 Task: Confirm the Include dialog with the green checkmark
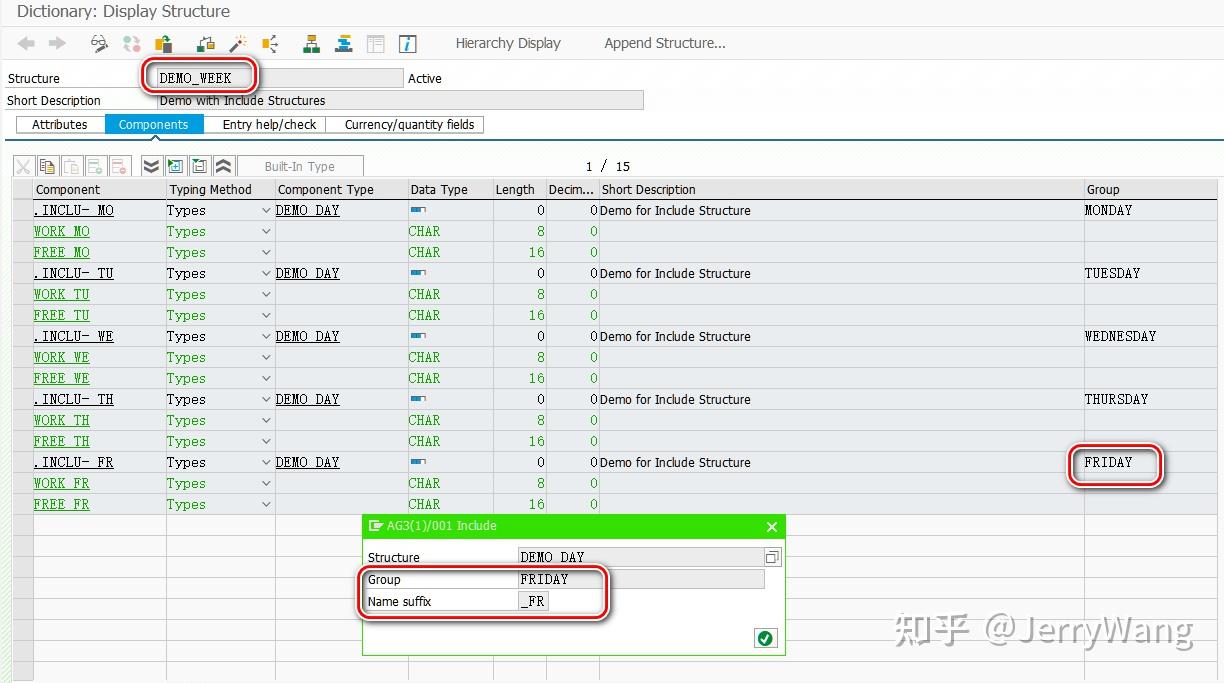pos(765,637)
